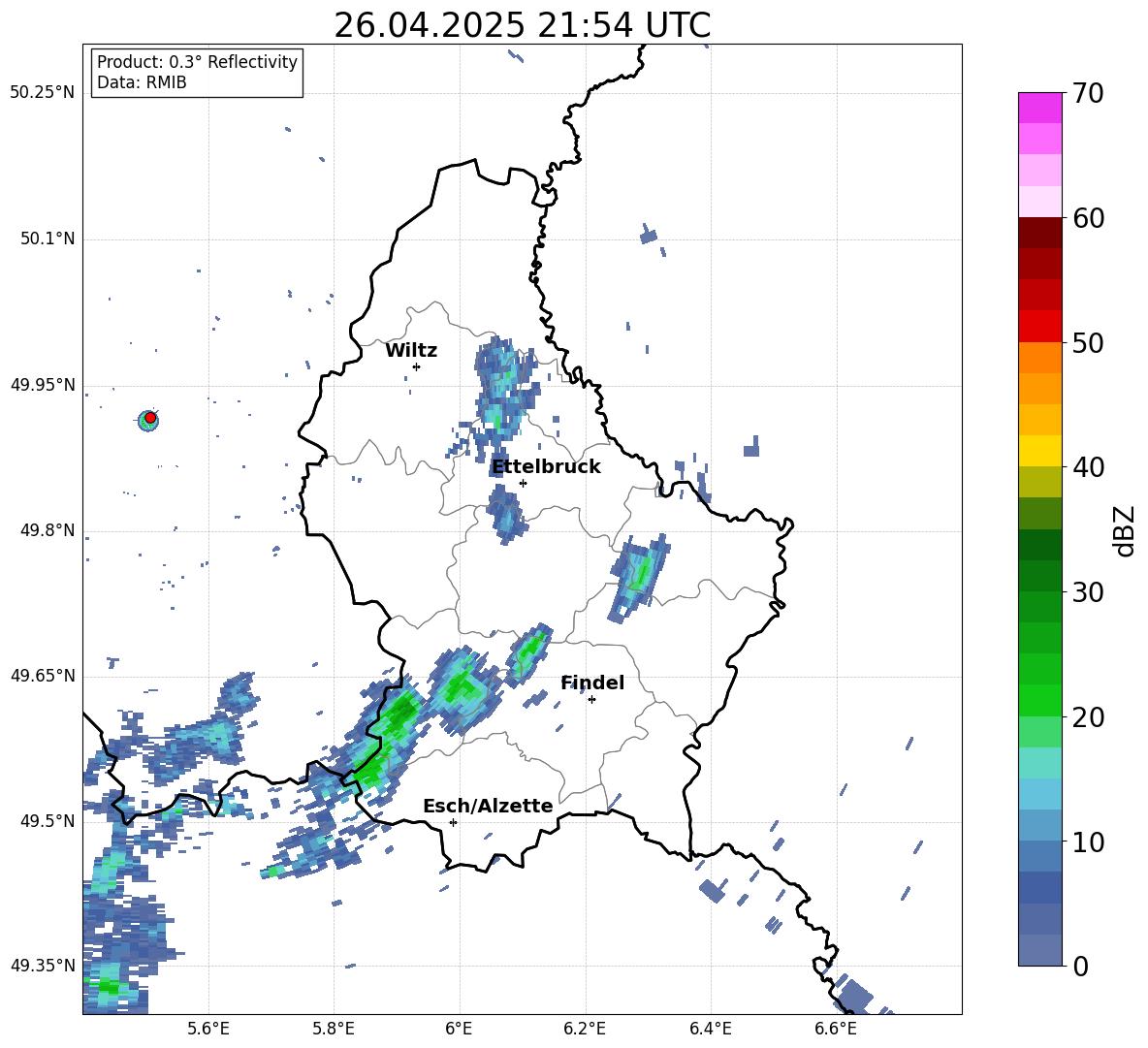This screenshot has height=1048, width=1148.
Task: Click the Ettelbruck city label
Action: click(x=546, y=467)
